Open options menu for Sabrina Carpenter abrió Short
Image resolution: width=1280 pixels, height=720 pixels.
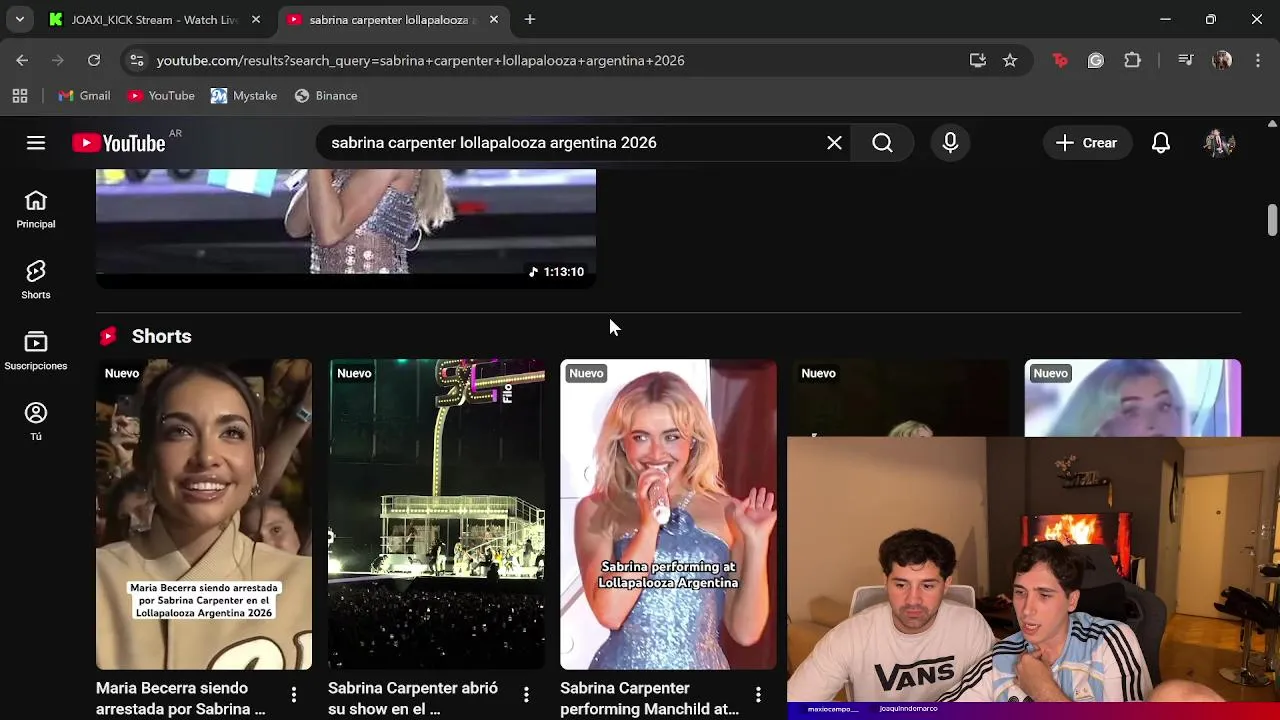click(526, 694)
